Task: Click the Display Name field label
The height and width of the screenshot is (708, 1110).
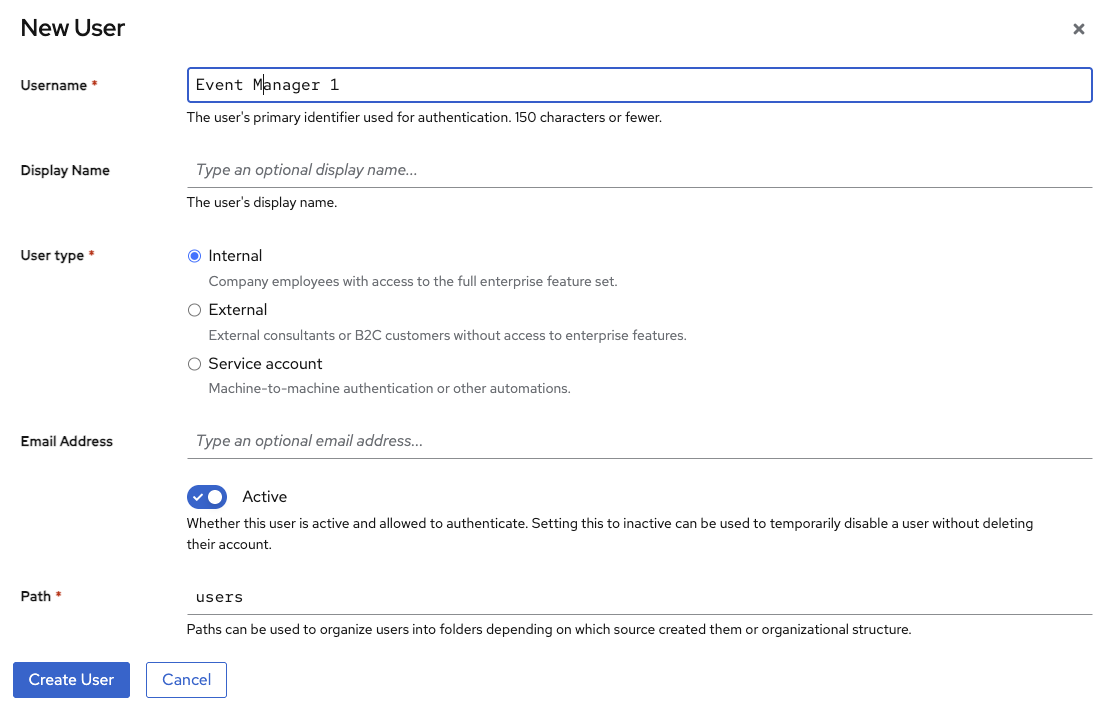Action: click(65, 171)
